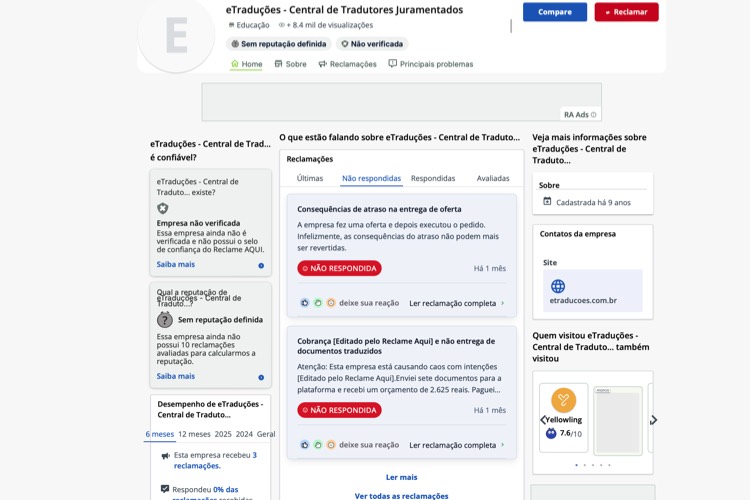Click the Reclamações megaphone icon in header
Viewport: 750px width, 500px height.
(x=323, y=64)
